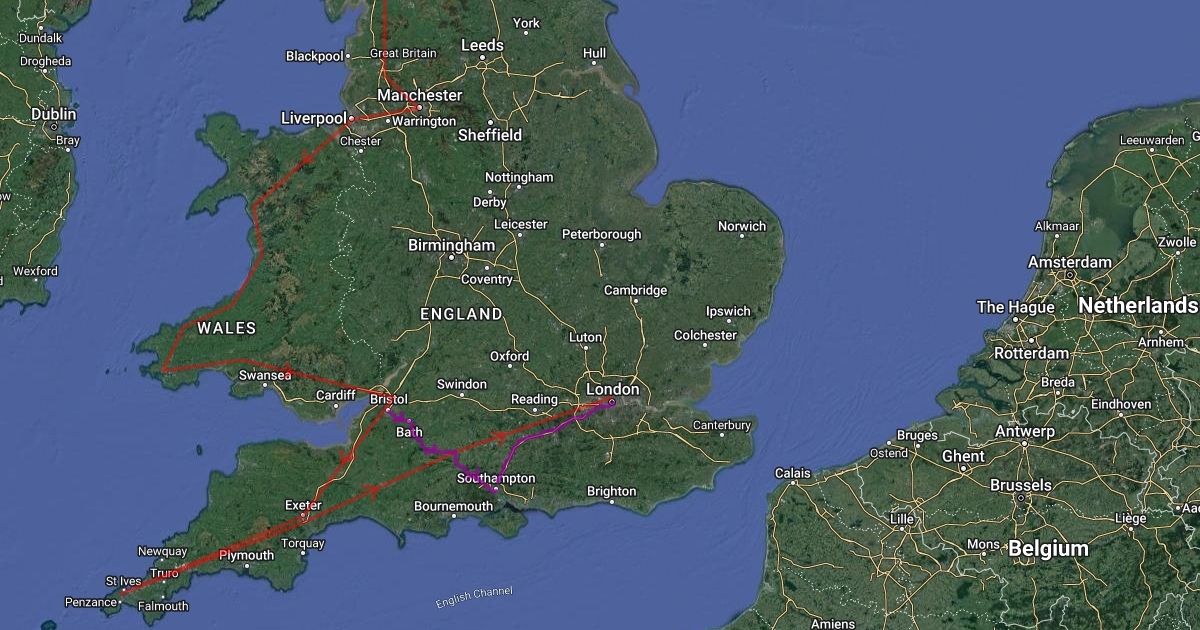Click the Netherlands country label
Viewport: 1200px width, 630px height.
click(1138, 305)
